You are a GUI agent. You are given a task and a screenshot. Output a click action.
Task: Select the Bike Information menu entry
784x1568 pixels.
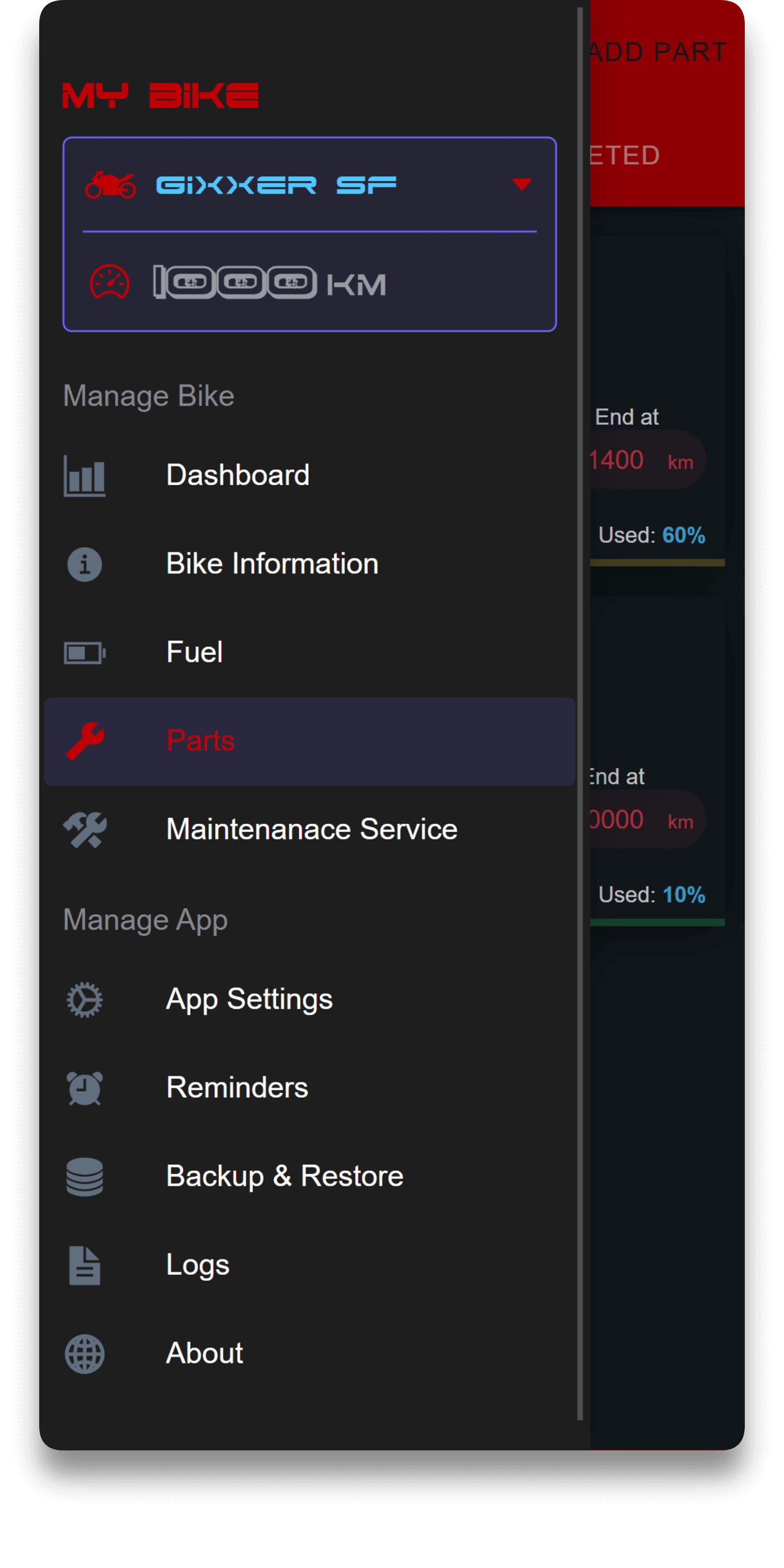[272, 563]
